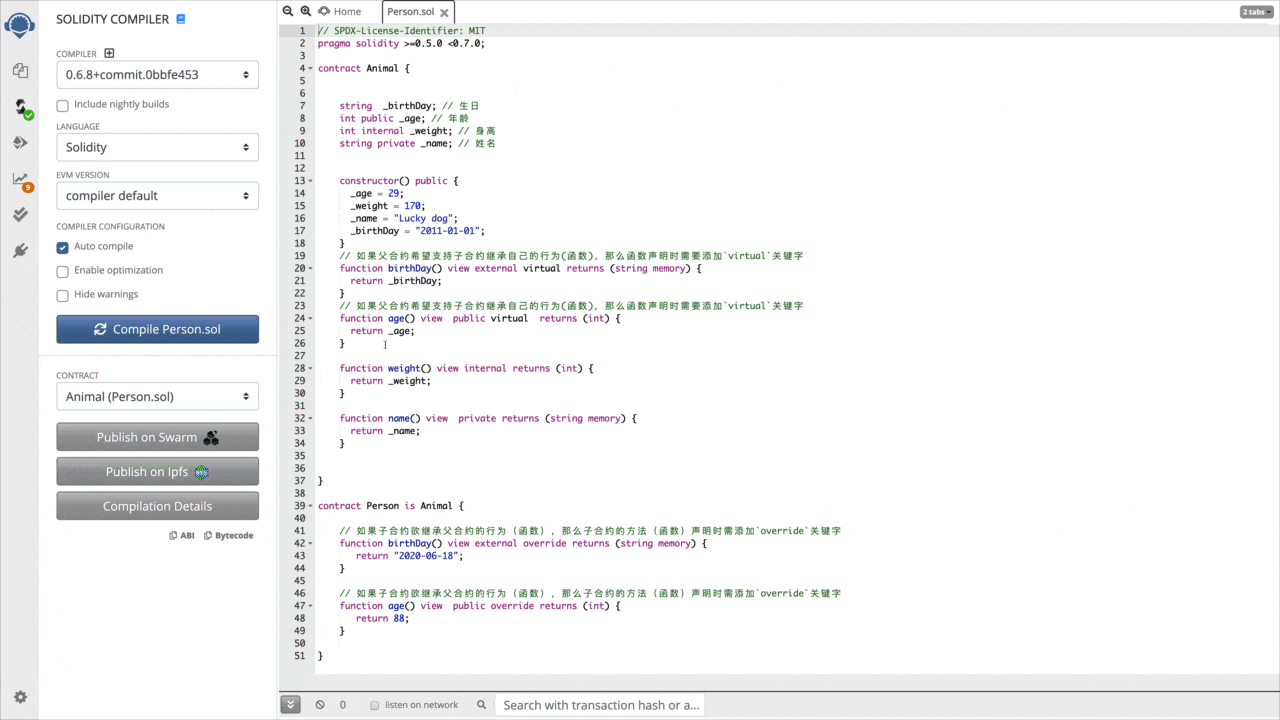Screen dimensions: 1280x720
Task: Open Compilation Details
Action: point(158,506)
